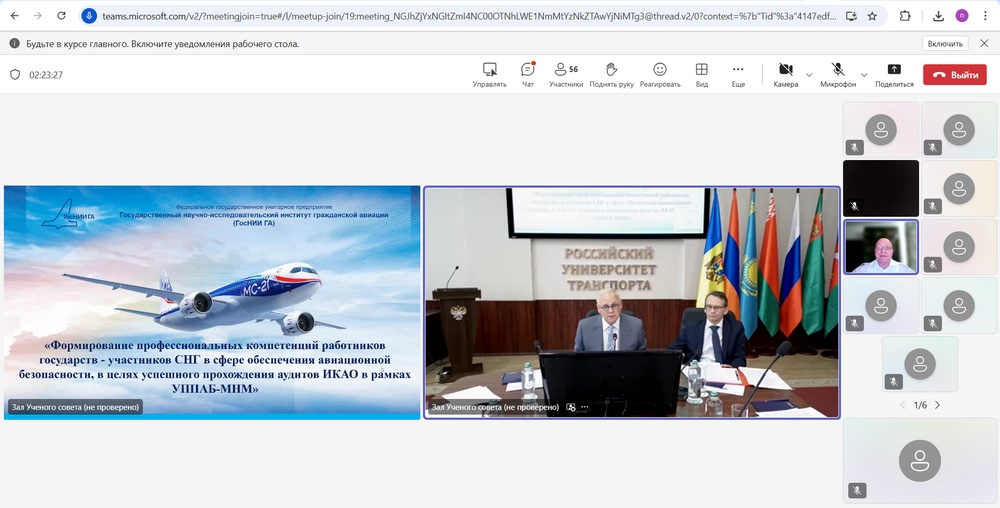Image resolution: width=1000 pixels, height=508 pixels.
Task: Raise hand with Поднять руку
Action: pyautogui.click(x=611, y=75)
